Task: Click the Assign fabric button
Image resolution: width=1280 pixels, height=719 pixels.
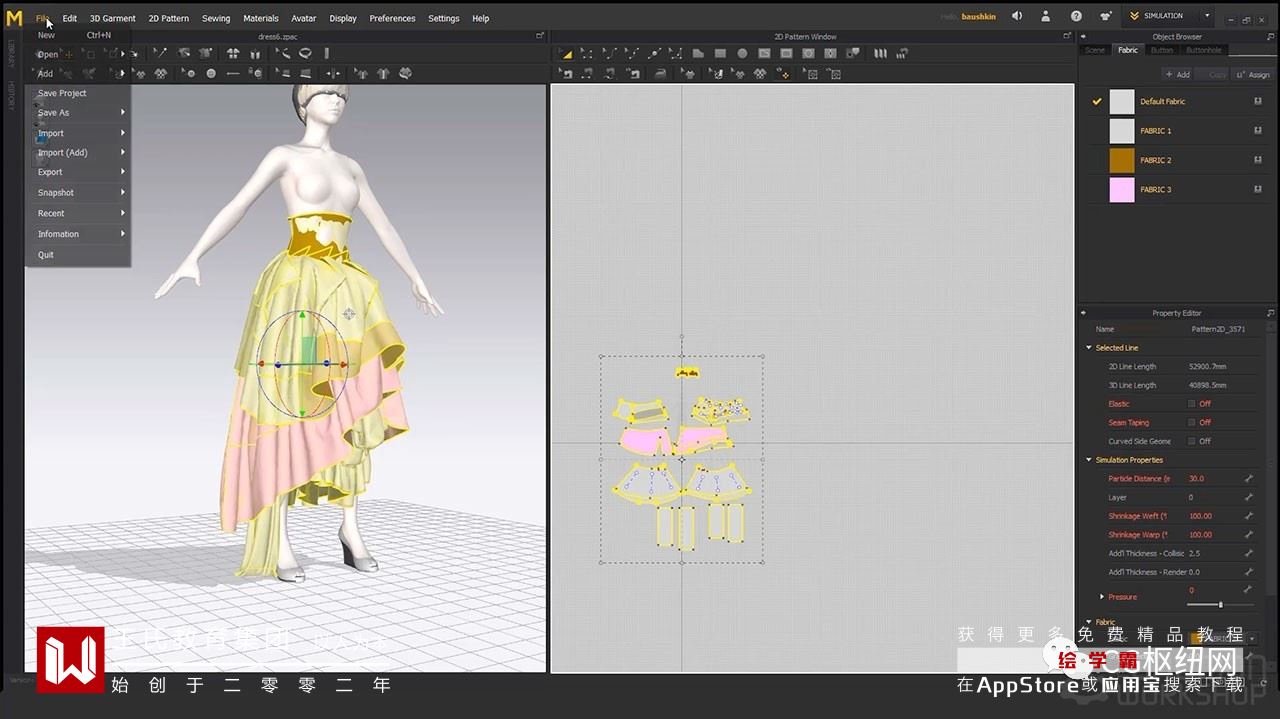Action: tap(1253, 74)
